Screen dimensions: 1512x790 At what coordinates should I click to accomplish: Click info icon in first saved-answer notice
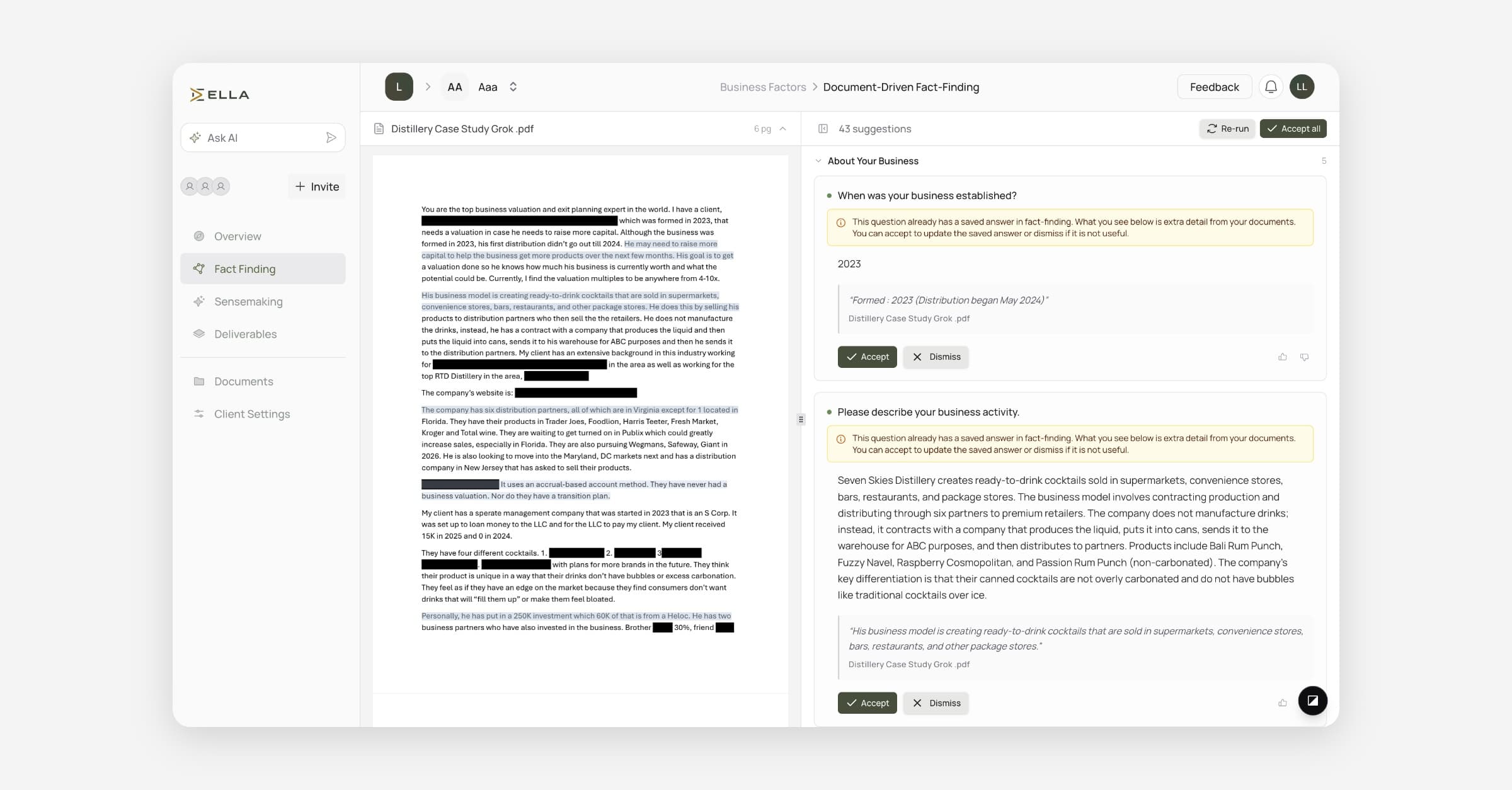tap(841, 222)
